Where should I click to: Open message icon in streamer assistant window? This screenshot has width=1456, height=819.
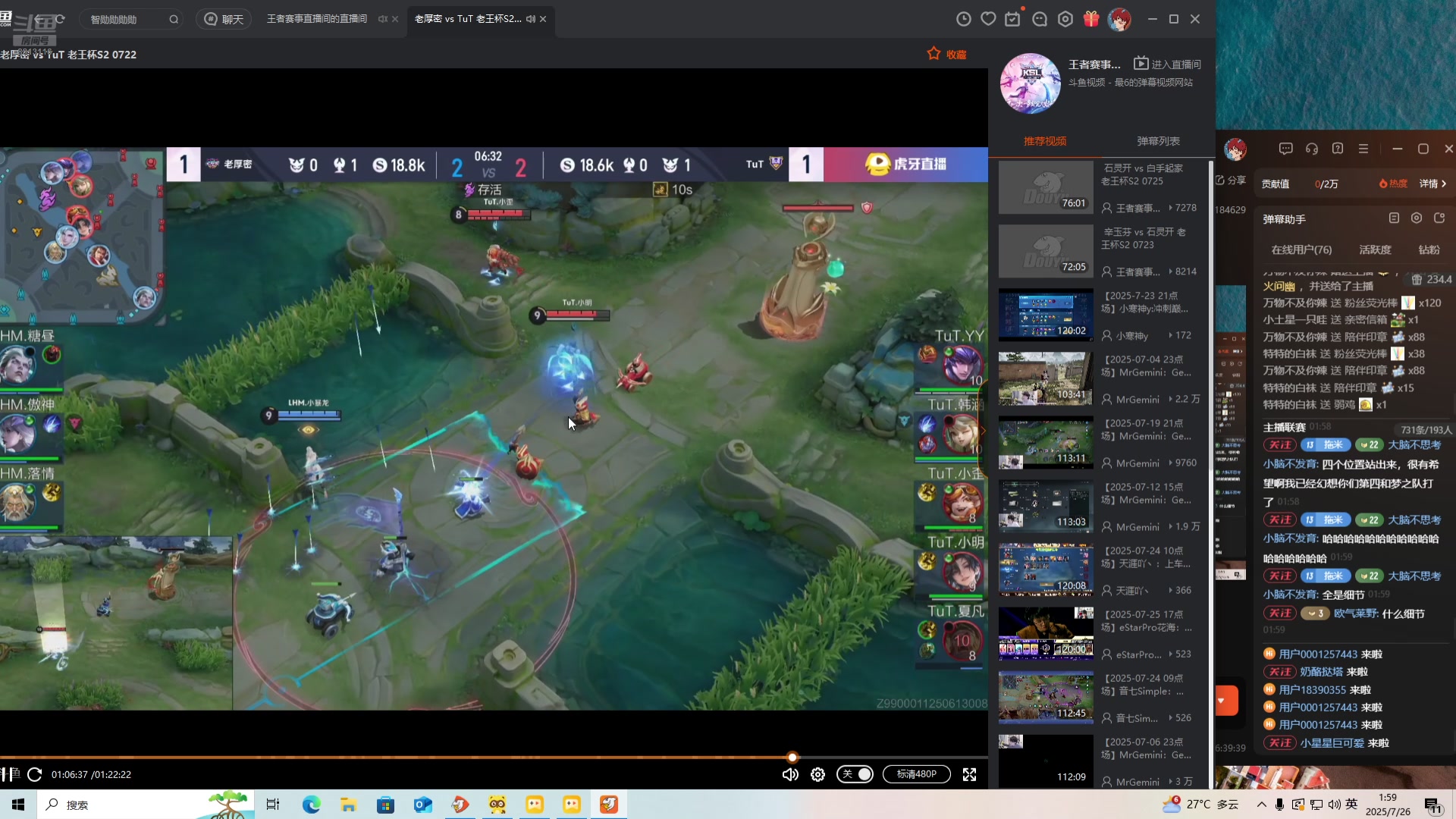coord(1285,149)
